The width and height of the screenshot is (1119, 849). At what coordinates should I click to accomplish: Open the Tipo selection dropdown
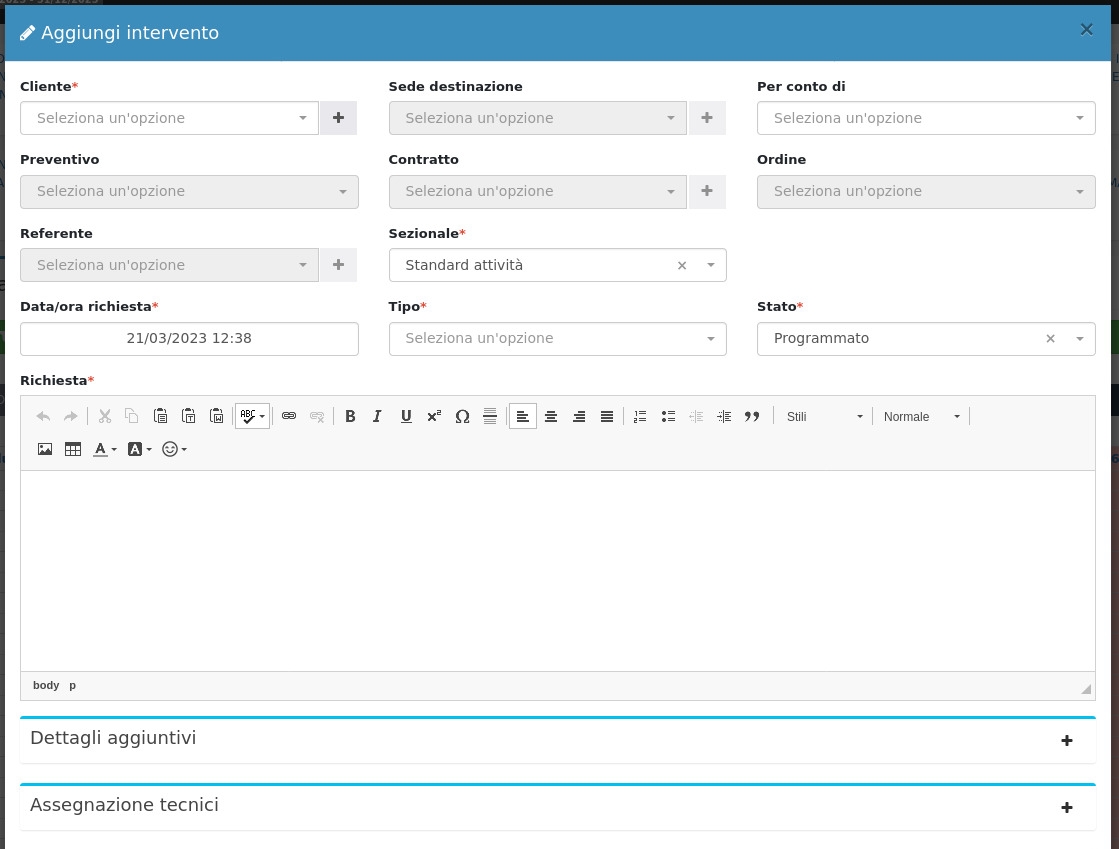tap(557, 338)
